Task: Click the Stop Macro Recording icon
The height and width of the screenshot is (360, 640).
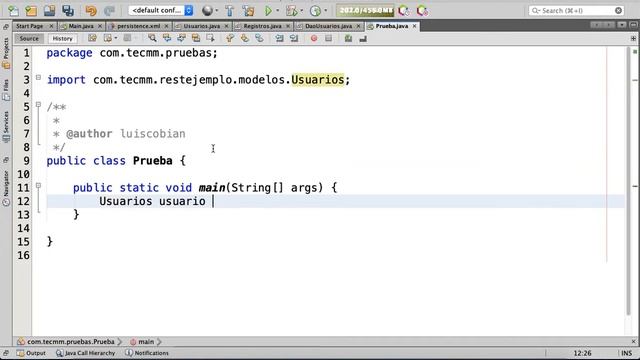Action: [329, 38]
